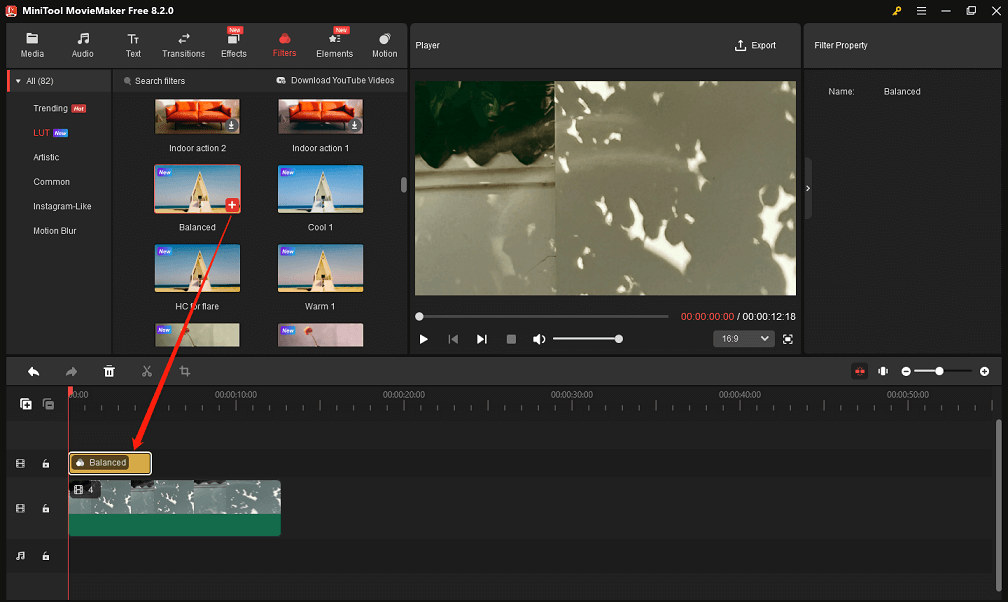Viewport: 1008px width, 602px height.
Task: Click the player progress slider
Action: coord(543,316)
